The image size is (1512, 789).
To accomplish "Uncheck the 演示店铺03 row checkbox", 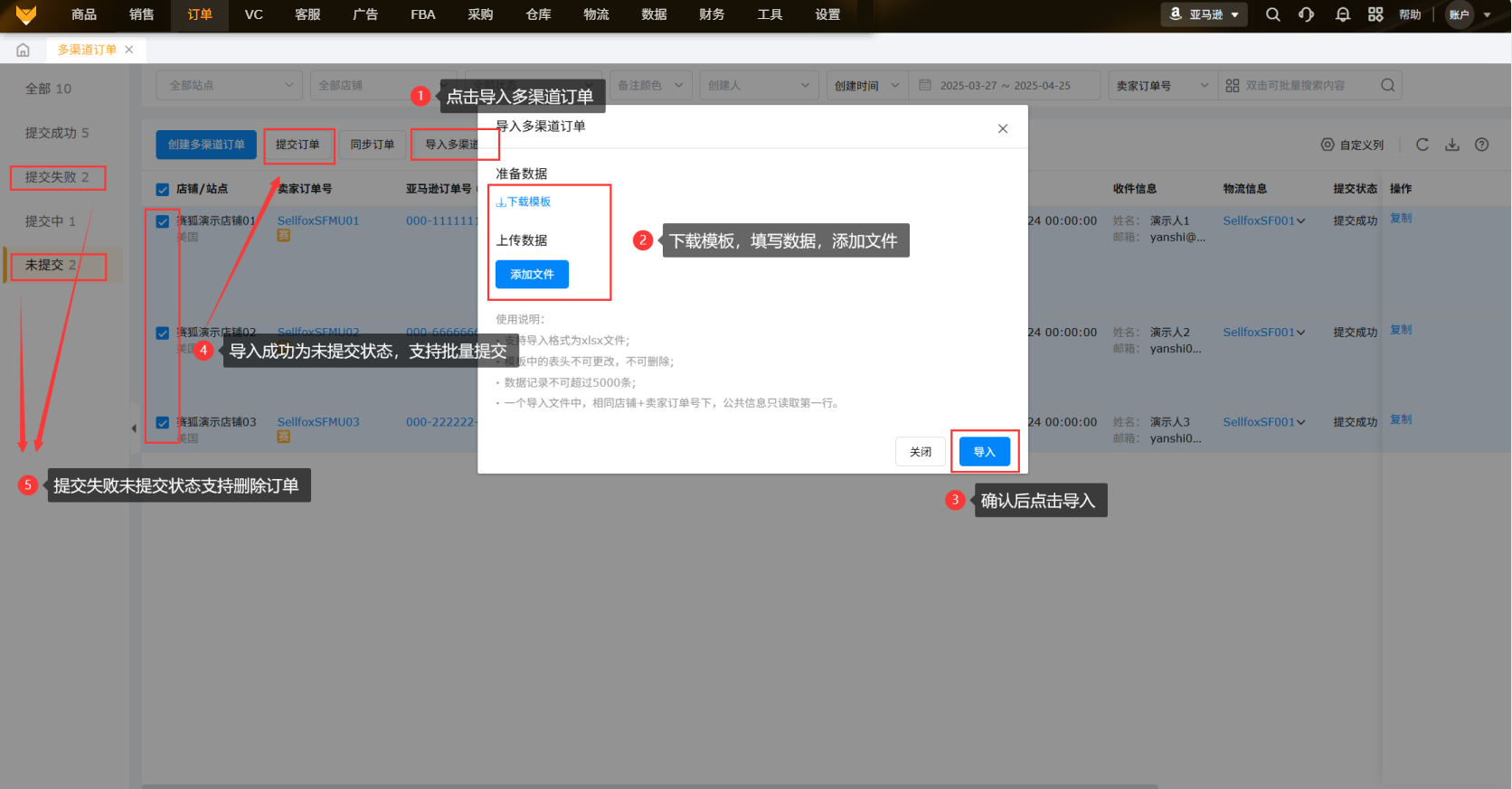I will click(163, 423).
